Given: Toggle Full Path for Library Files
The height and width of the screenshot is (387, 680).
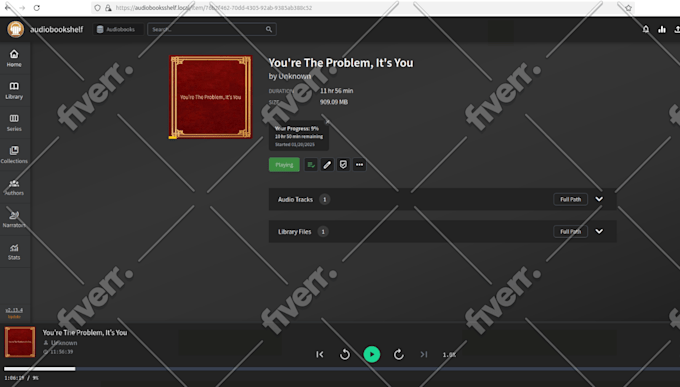Looking at the screenshot, I should [x=570, y=231].
